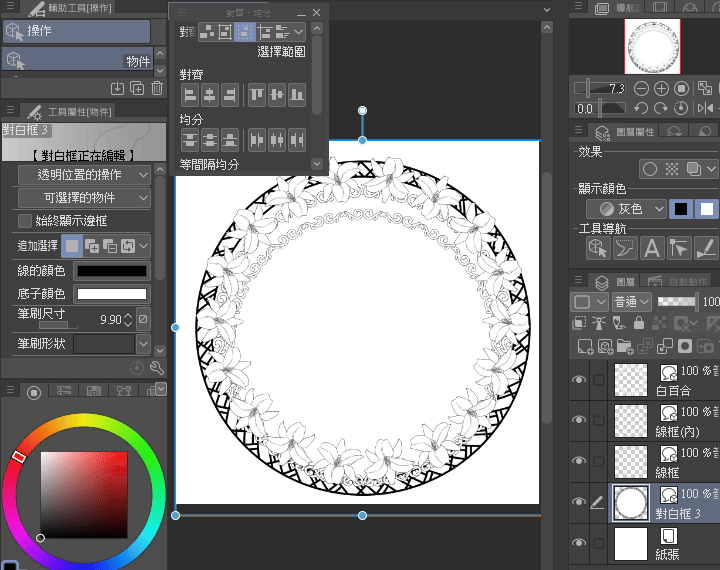The image size is (720, 570).
Task: Hide the 白百合 layer
Action: pos(579,380)
